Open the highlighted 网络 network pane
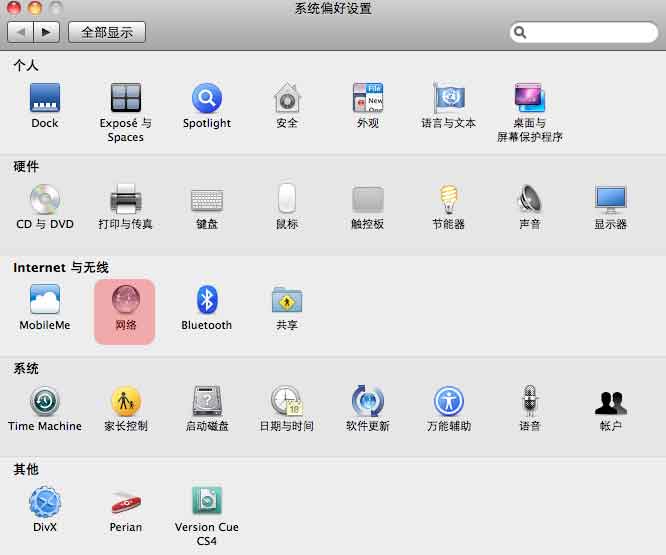666x555 pixels. (x=125, y=312)
